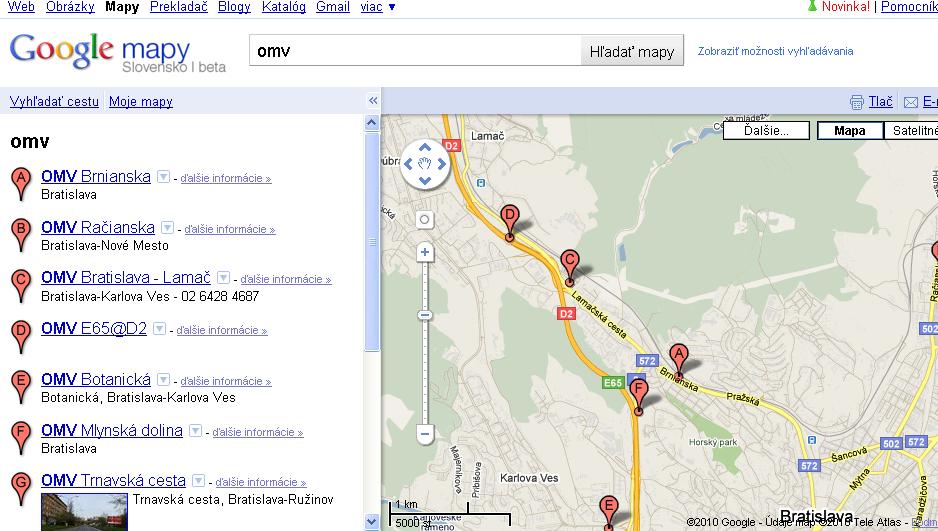Viewport: 938px width, 531px height.
Task: Expand the 'viac' menu arrow
Action: pyautogui.click(x=392, y=8)
